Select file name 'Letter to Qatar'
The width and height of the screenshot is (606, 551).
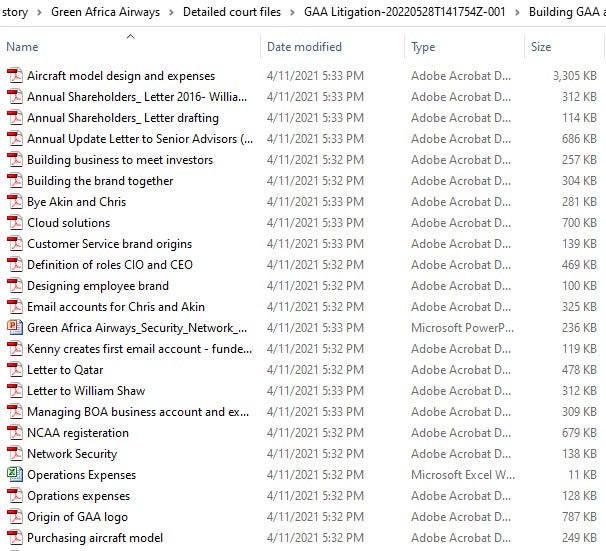(x=65, y=370)
